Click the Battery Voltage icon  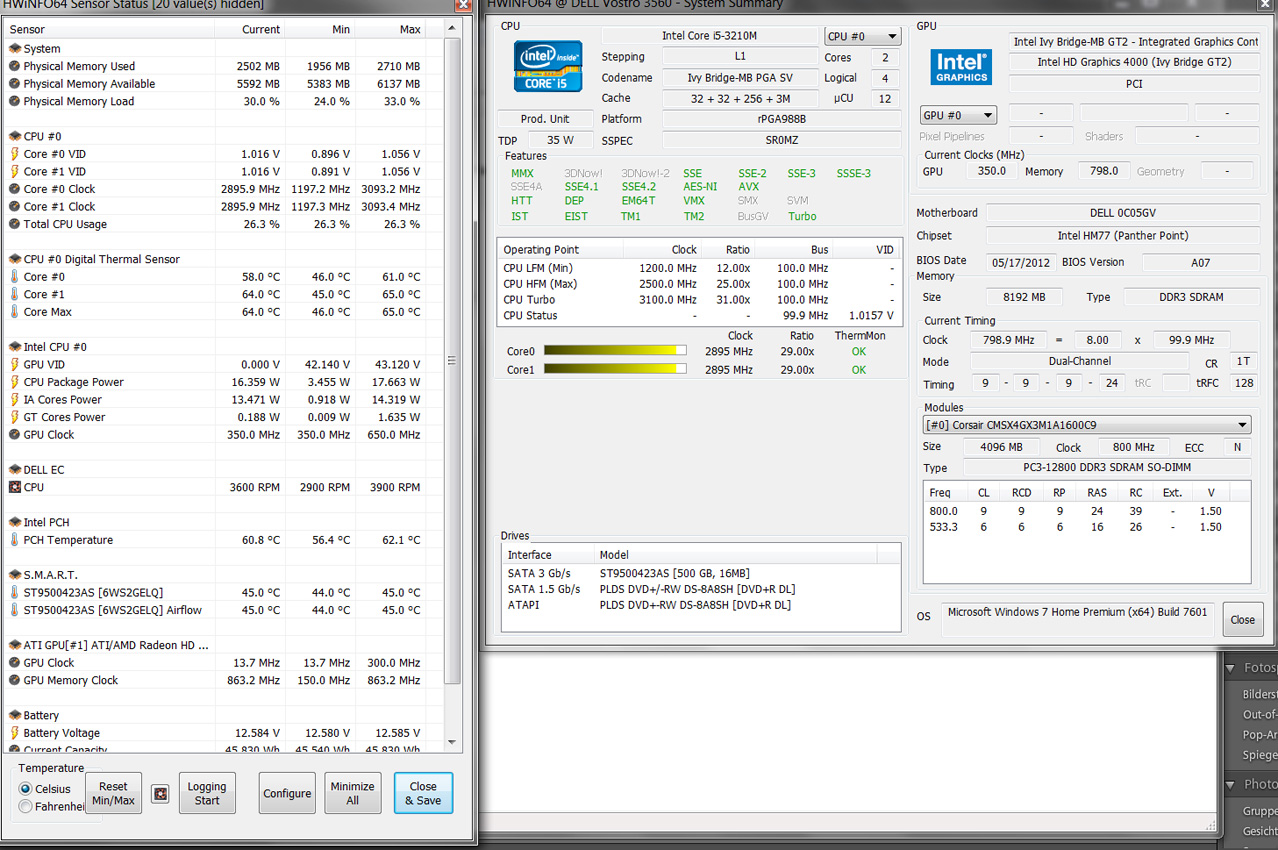click(x=14, y=733)
